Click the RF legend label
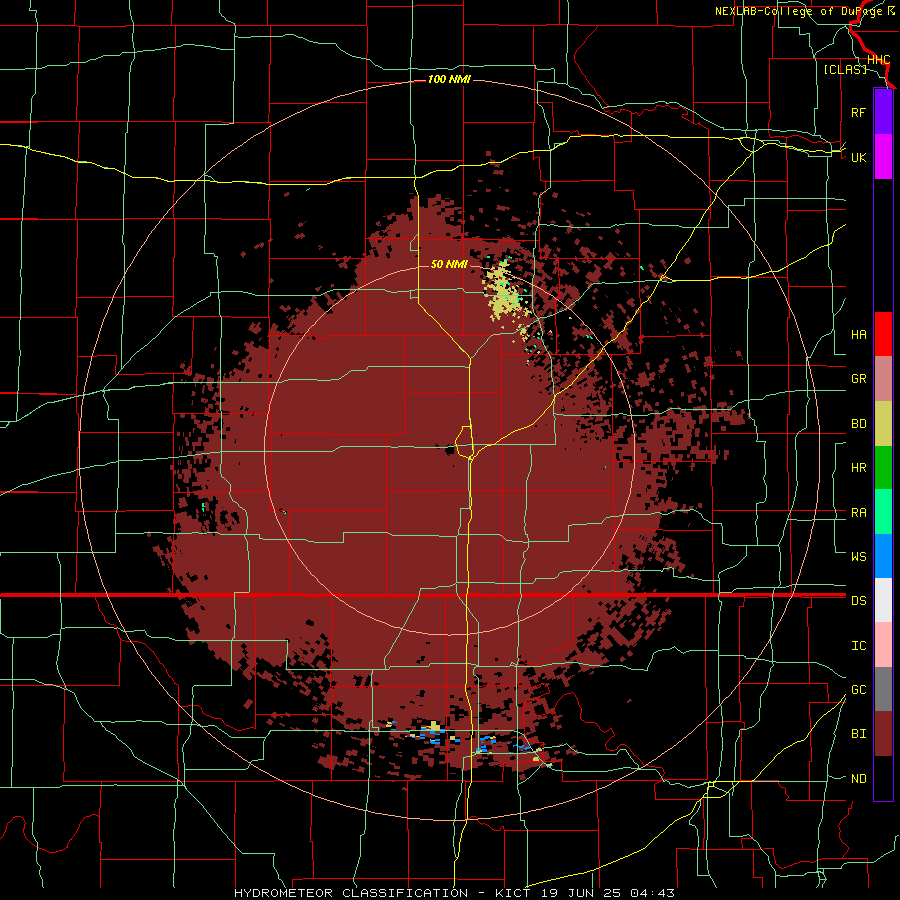 click(858, 112)
